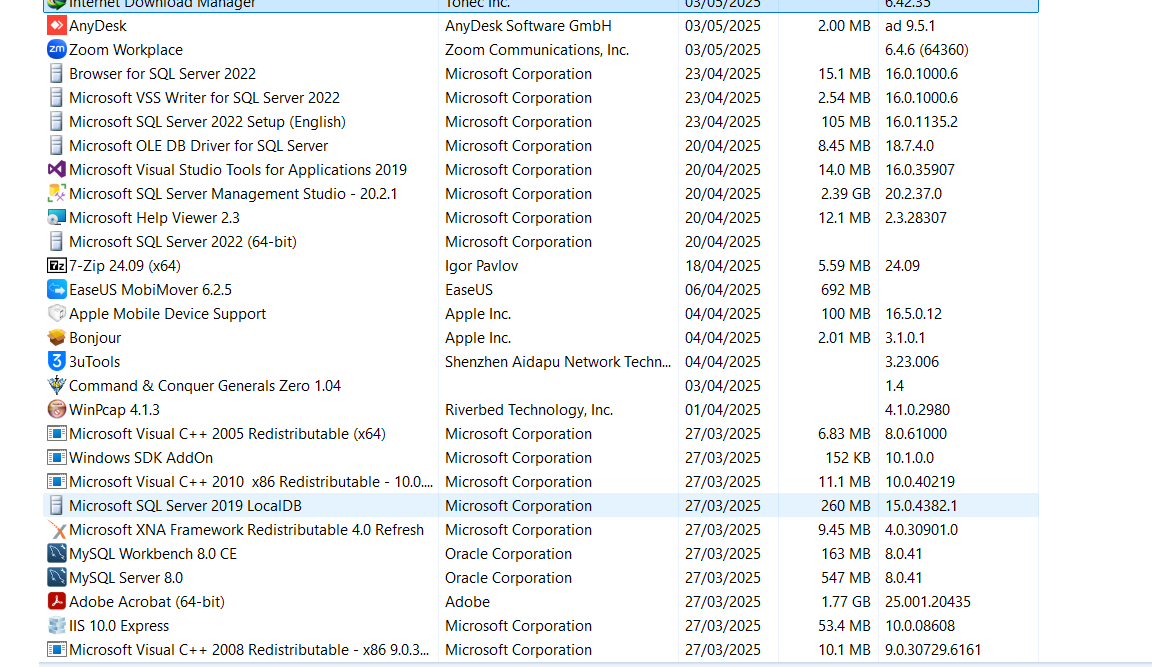Click the Adobe Acrobat (64-bit) icon

pyautogui.click(x=57, y=602)
